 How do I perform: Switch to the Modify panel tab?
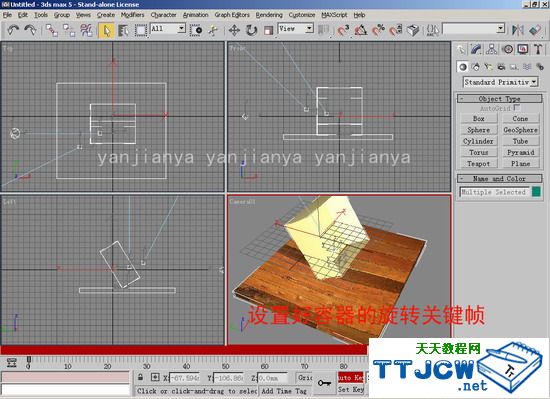click(x=476, y=49)
